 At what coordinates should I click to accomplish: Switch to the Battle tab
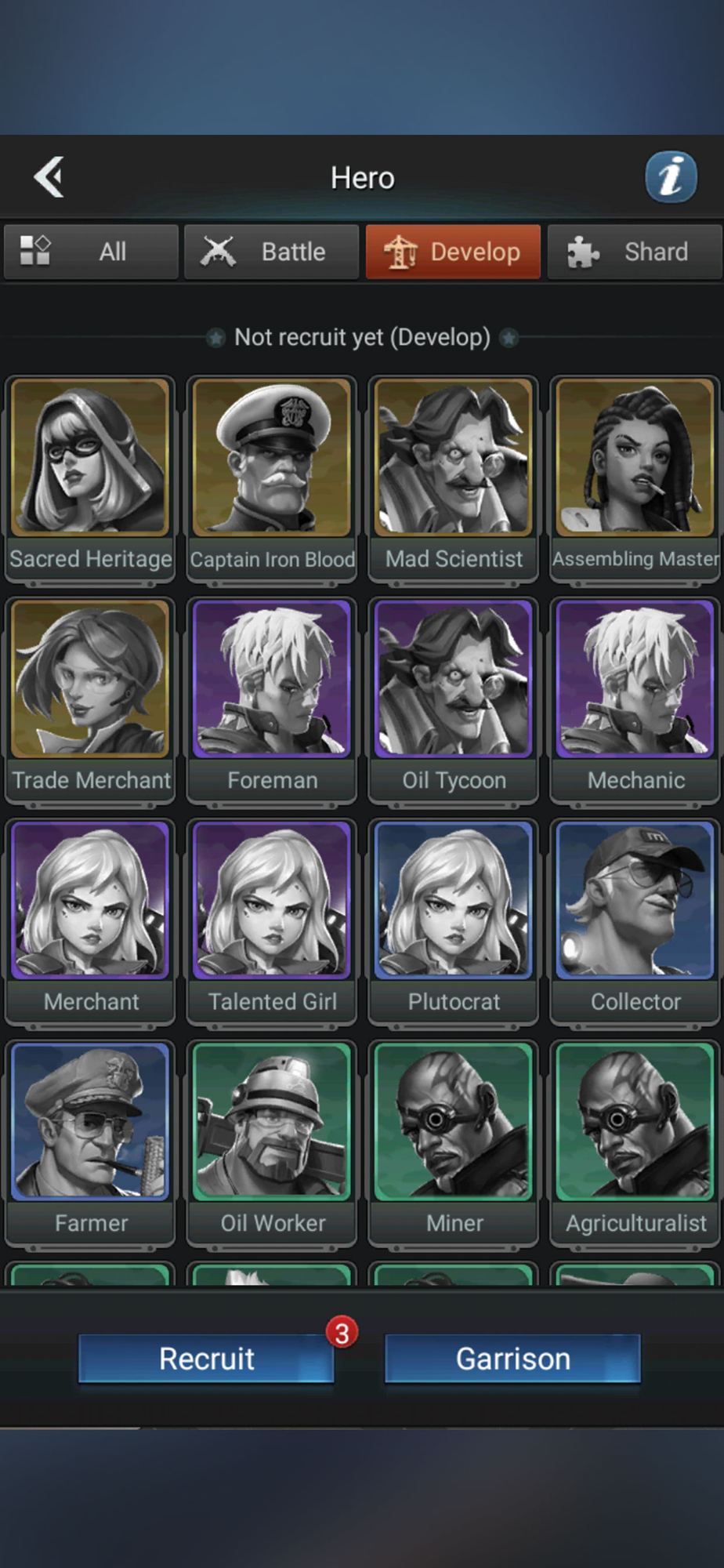(272, 252)
